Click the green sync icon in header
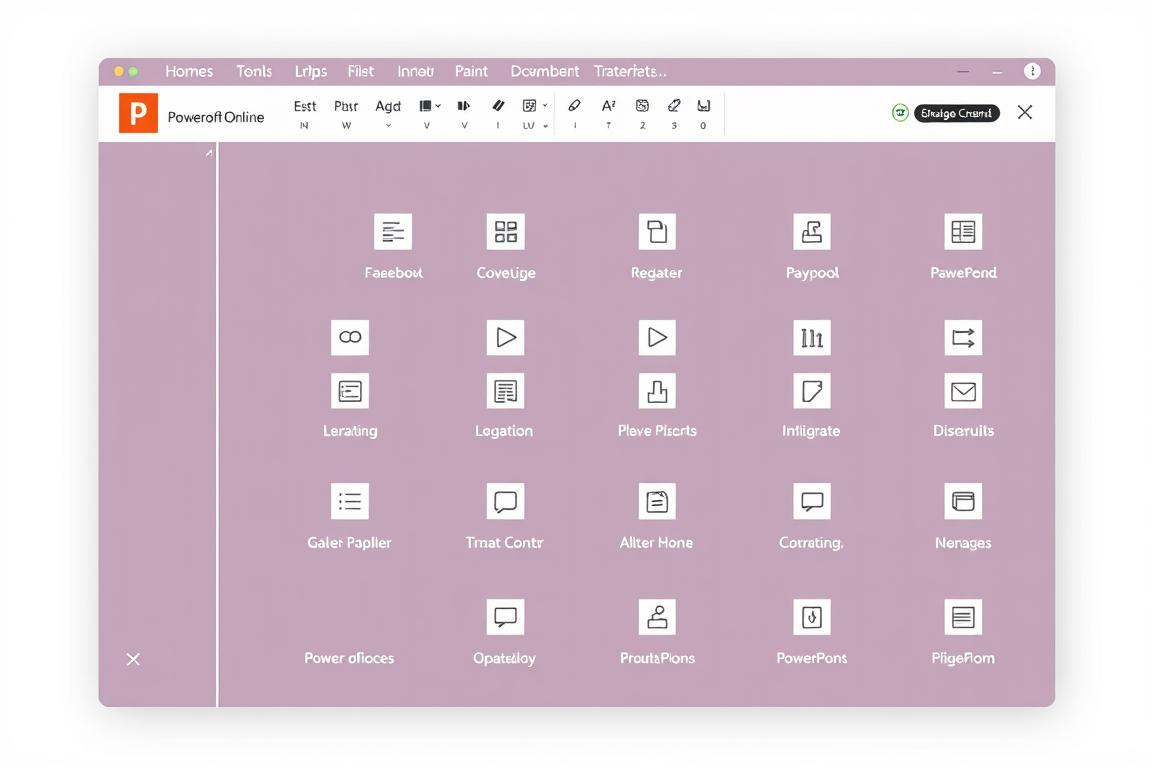Image resolution: width=1152 pixels, height=768 pixels. [900, 113]
